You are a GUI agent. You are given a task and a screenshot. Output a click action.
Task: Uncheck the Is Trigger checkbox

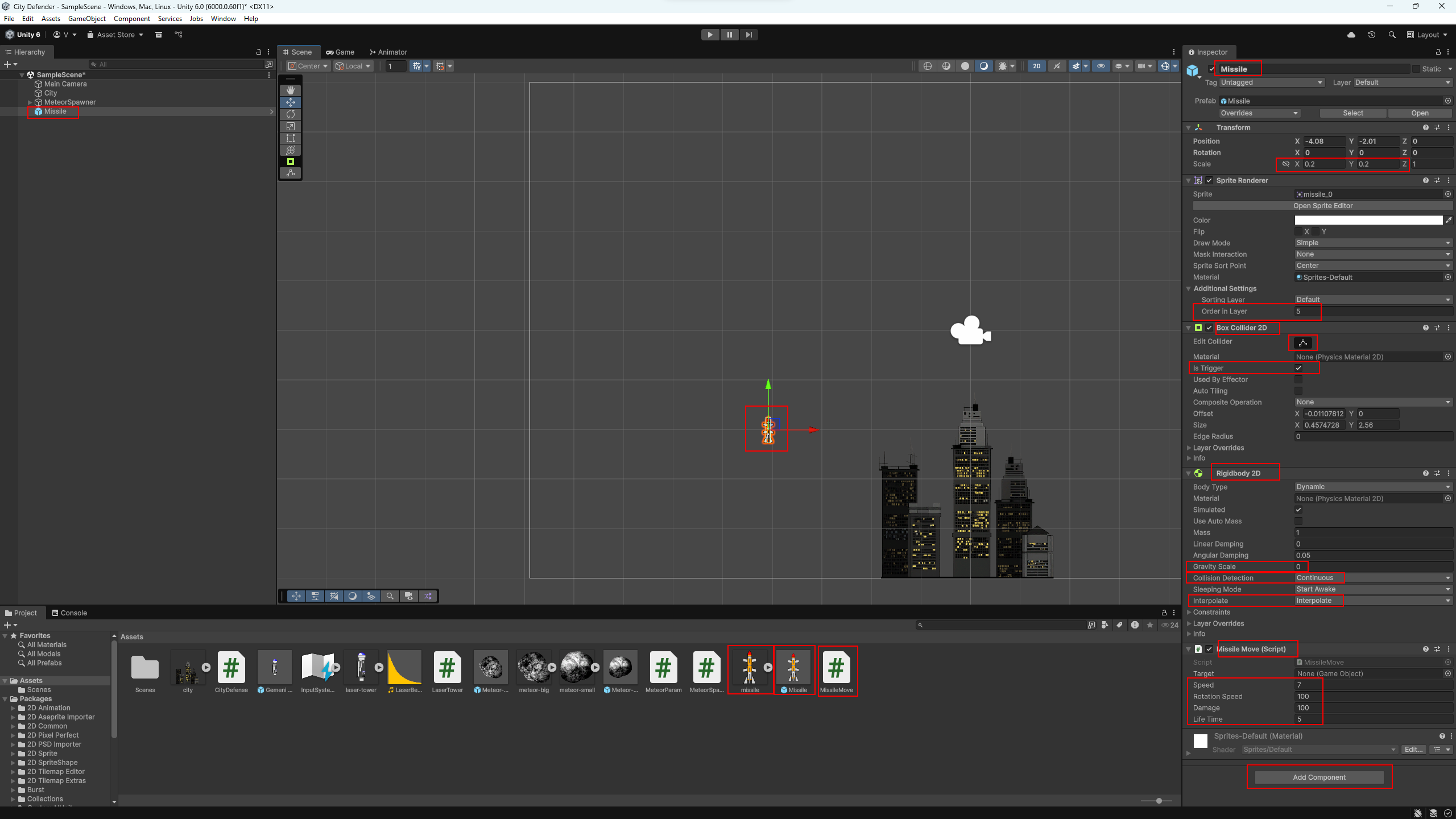click(x=1298, y=368)
